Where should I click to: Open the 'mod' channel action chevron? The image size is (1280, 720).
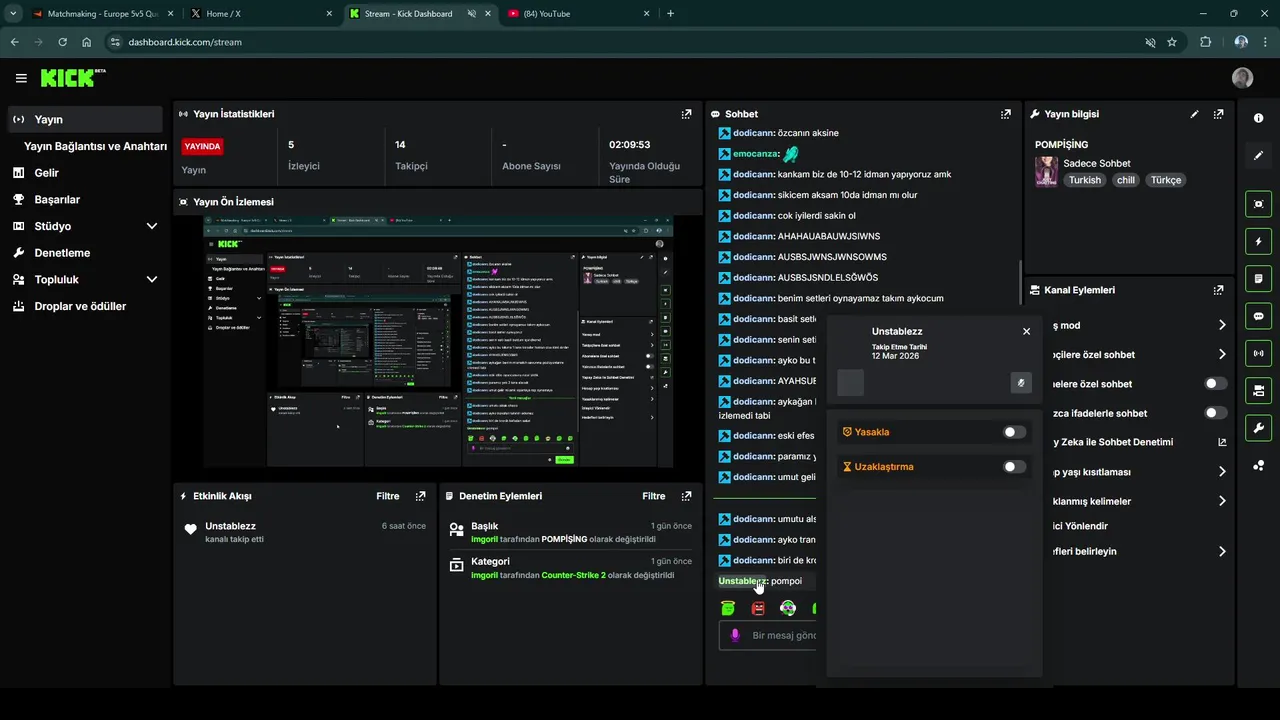click(x=1222, y=325)
